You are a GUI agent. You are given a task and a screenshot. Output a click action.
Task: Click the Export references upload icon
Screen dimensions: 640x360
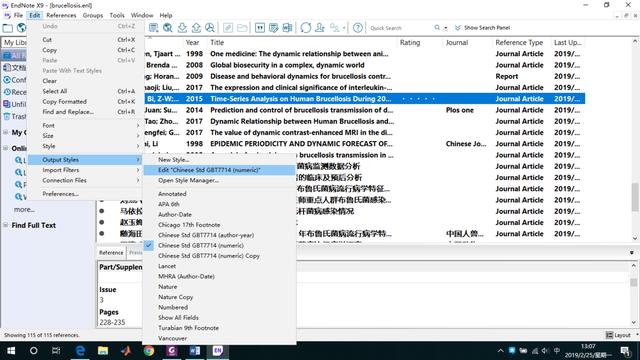(x=196, y=28)
